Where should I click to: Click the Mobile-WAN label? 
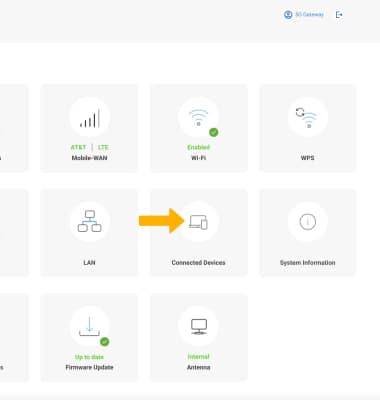click(89, 158)
